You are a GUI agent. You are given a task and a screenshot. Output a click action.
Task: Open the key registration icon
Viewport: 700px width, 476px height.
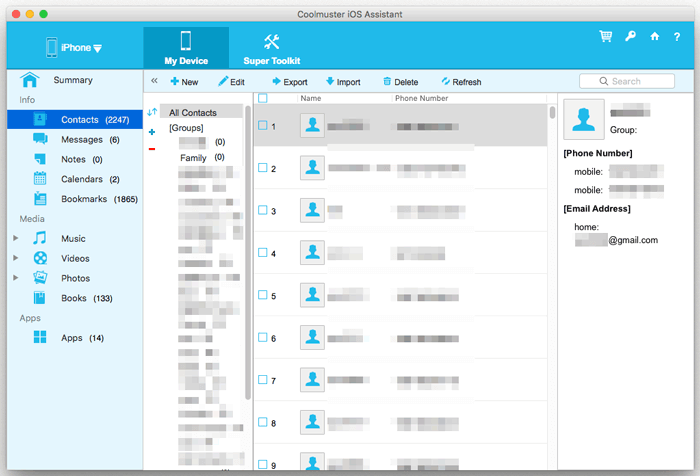[631, 37]
